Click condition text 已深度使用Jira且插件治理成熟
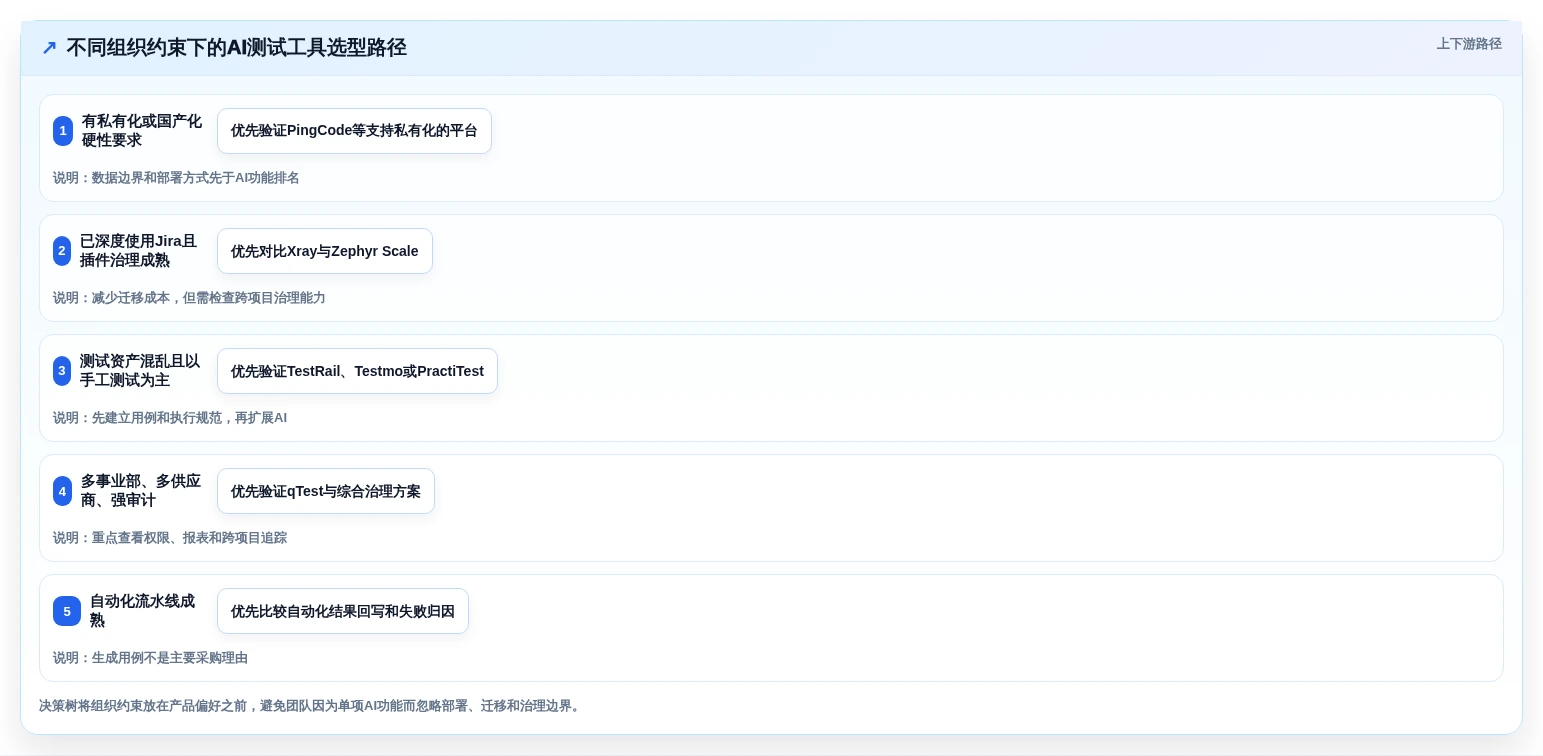The height and width of the screenshot is (756, 1543). pos(139,251)
